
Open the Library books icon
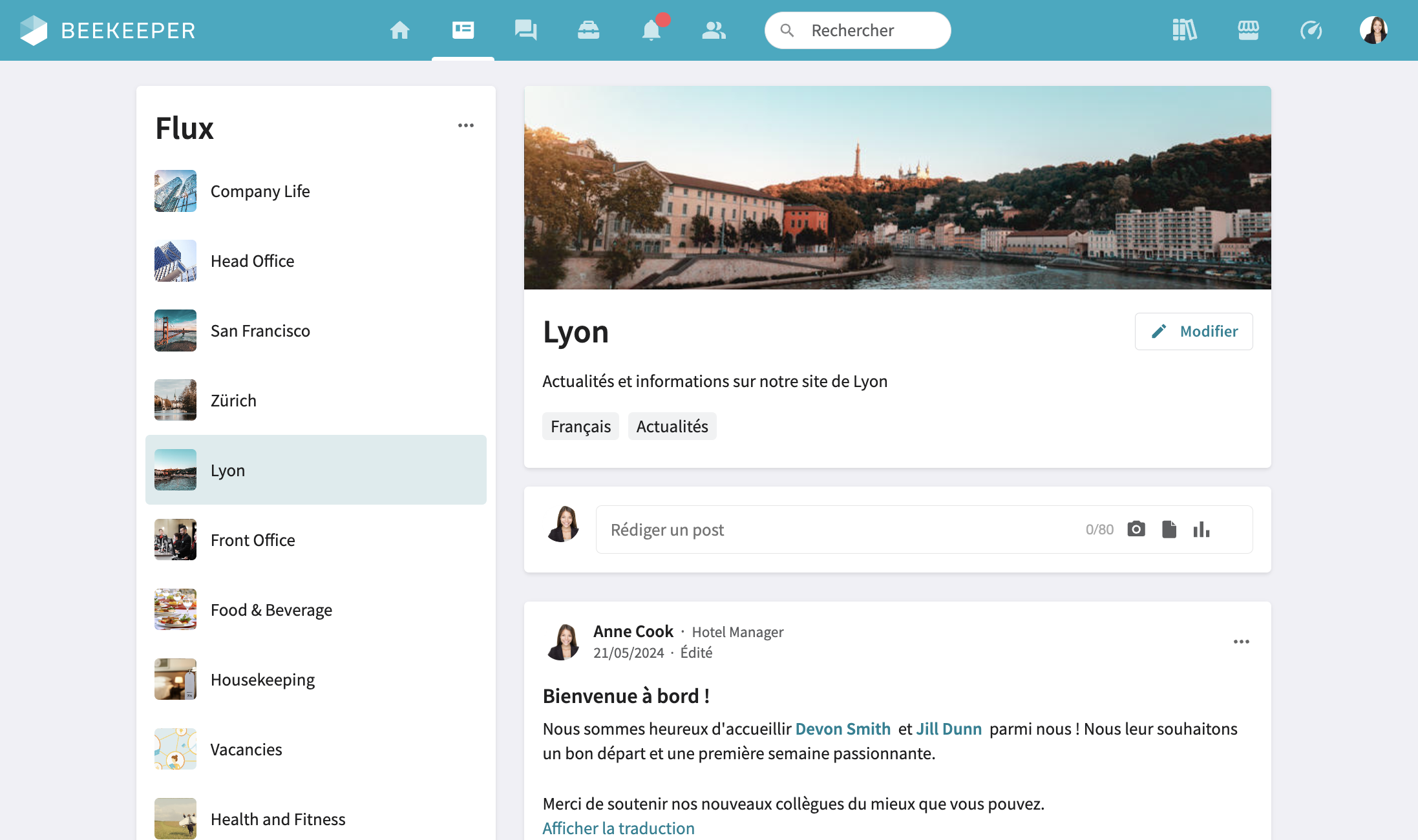1184,30
